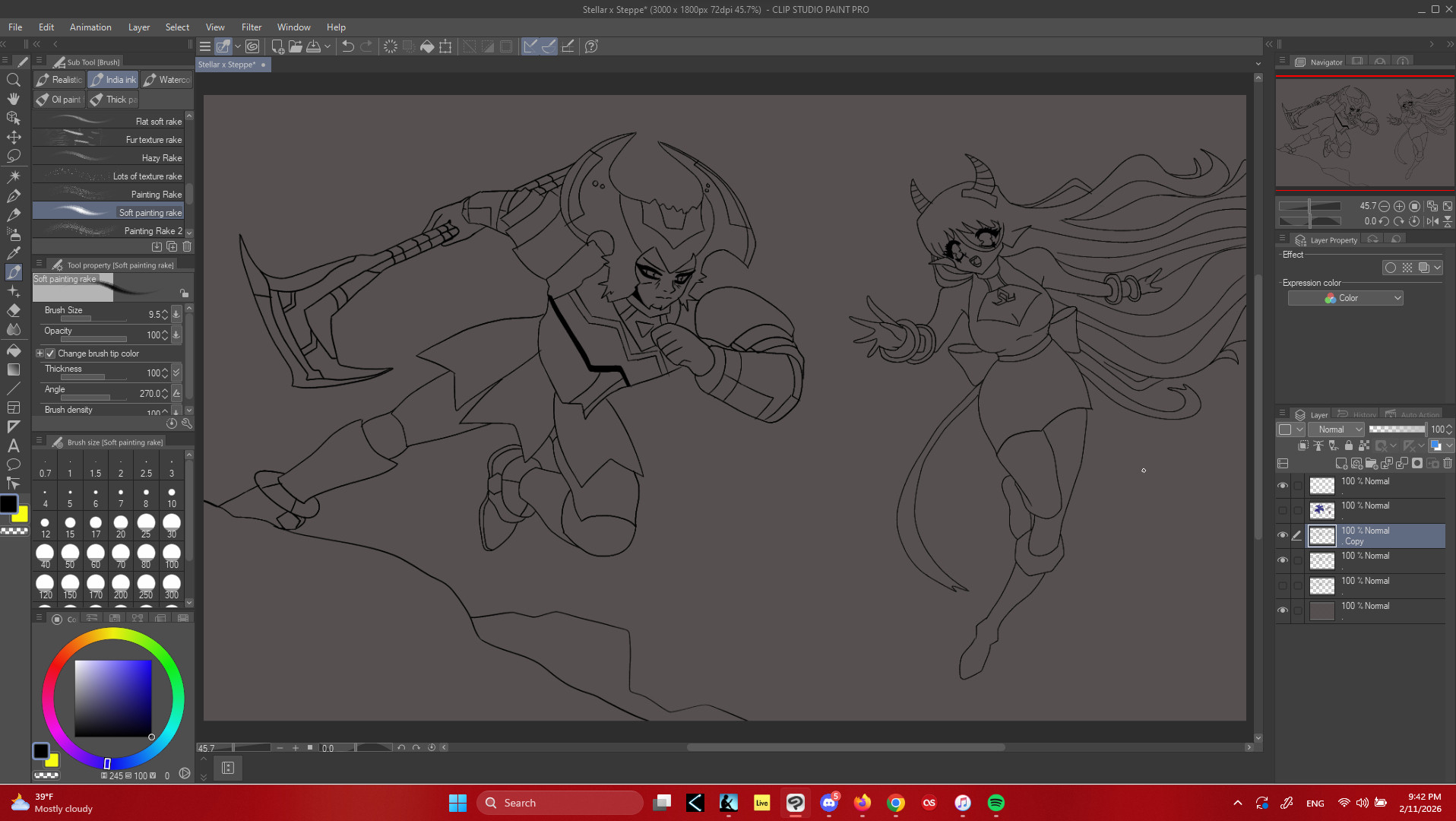Screen dimensions: 1456x821
Task: Expand the Change brush tip color options
Action: pyautogui.click(x=40, y=353)
